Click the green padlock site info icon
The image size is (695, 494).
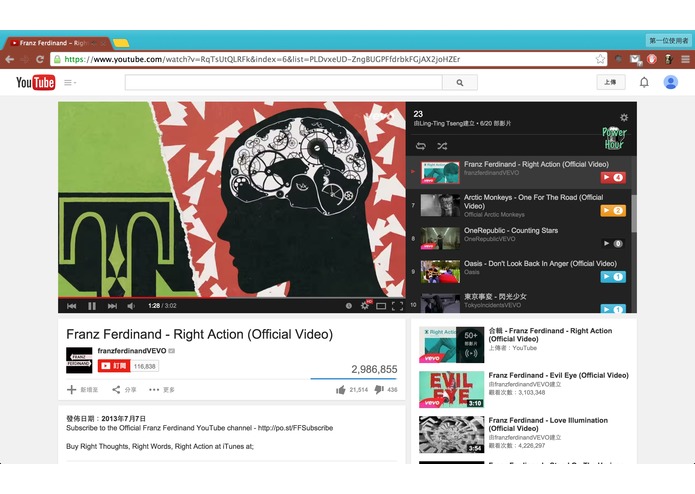click(57, 59)
